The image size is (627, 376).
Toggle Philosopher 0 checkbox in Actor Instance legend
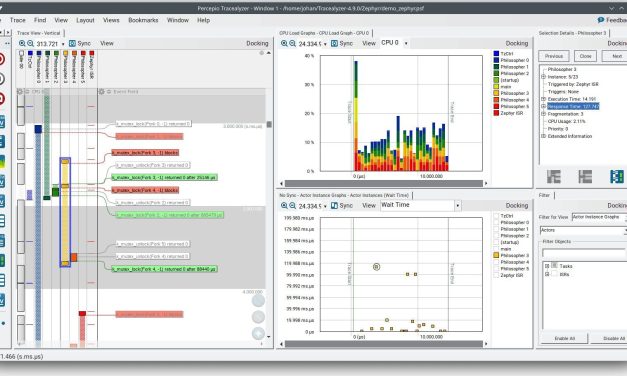tap(496, 222)
